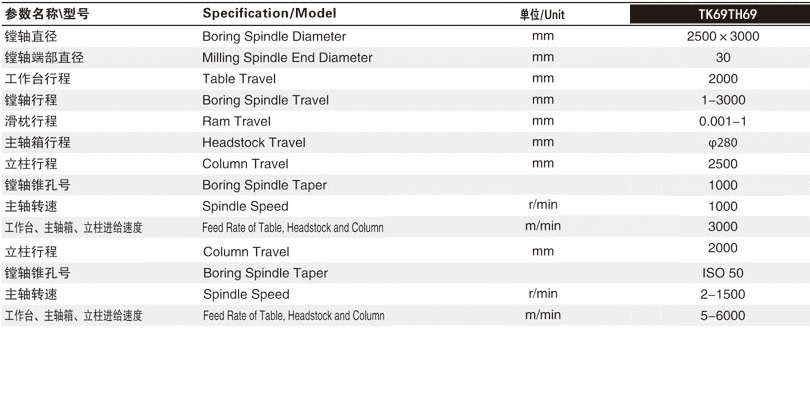Click the 1–3000 value cell
Viewport: 810px width, 400px height.
click(723, 100)
